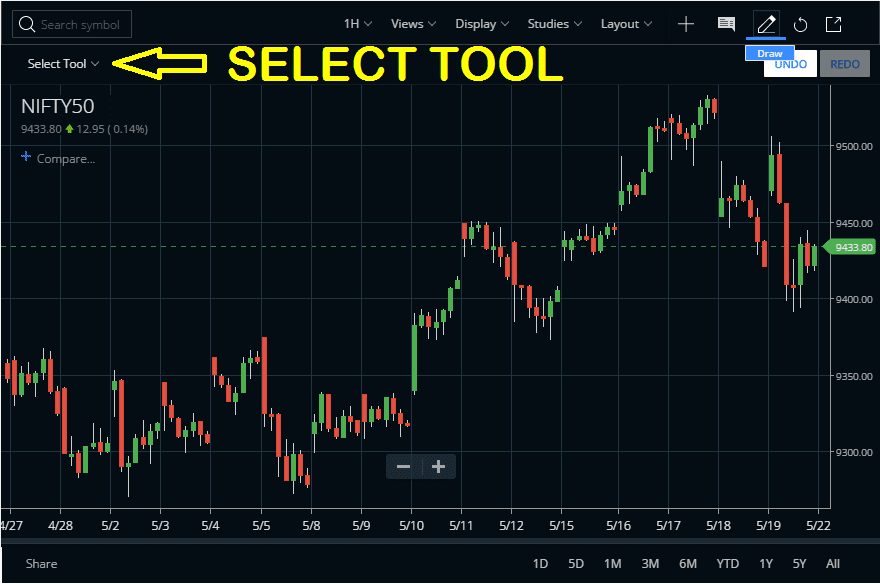The width and height of the screenshot is (880, 584).
Task: Select the 1D range
Action: point(540,564)
